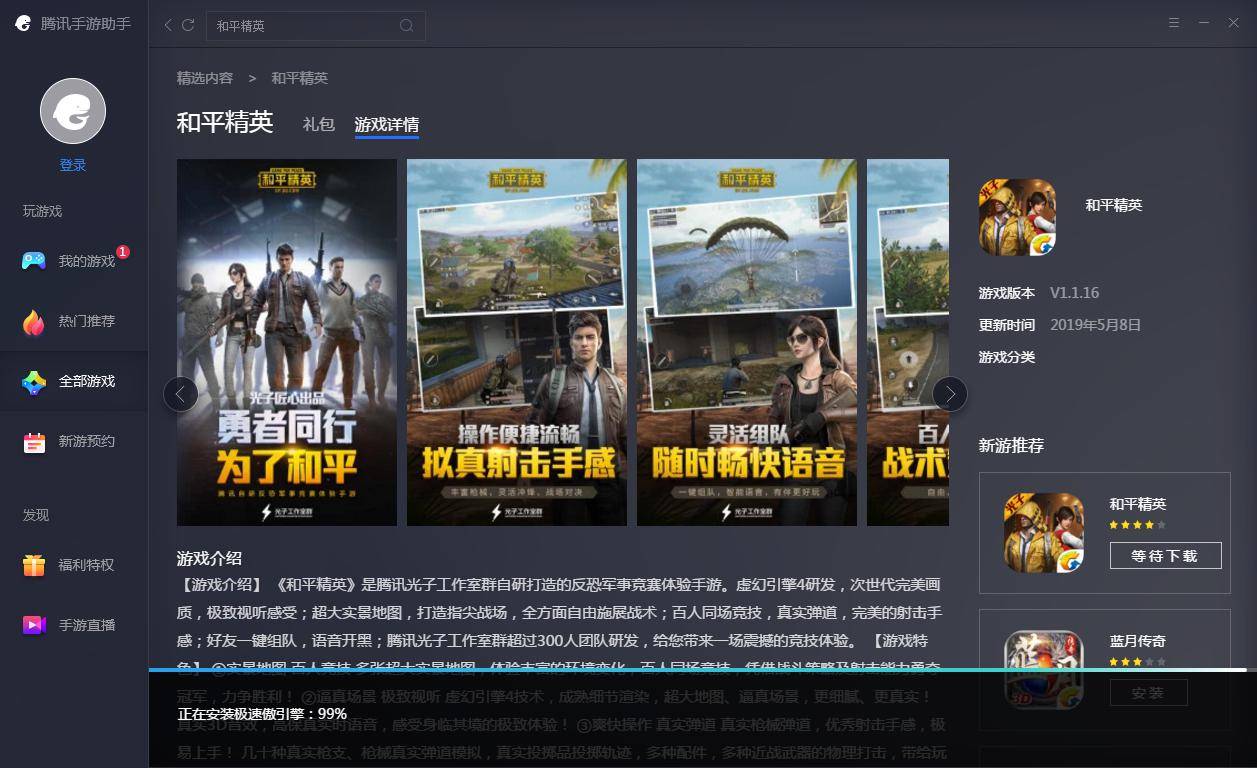Viewport: 1257px width, 768px height.
Task: Click the back arrow navigation icon
Action: (168, 25)
